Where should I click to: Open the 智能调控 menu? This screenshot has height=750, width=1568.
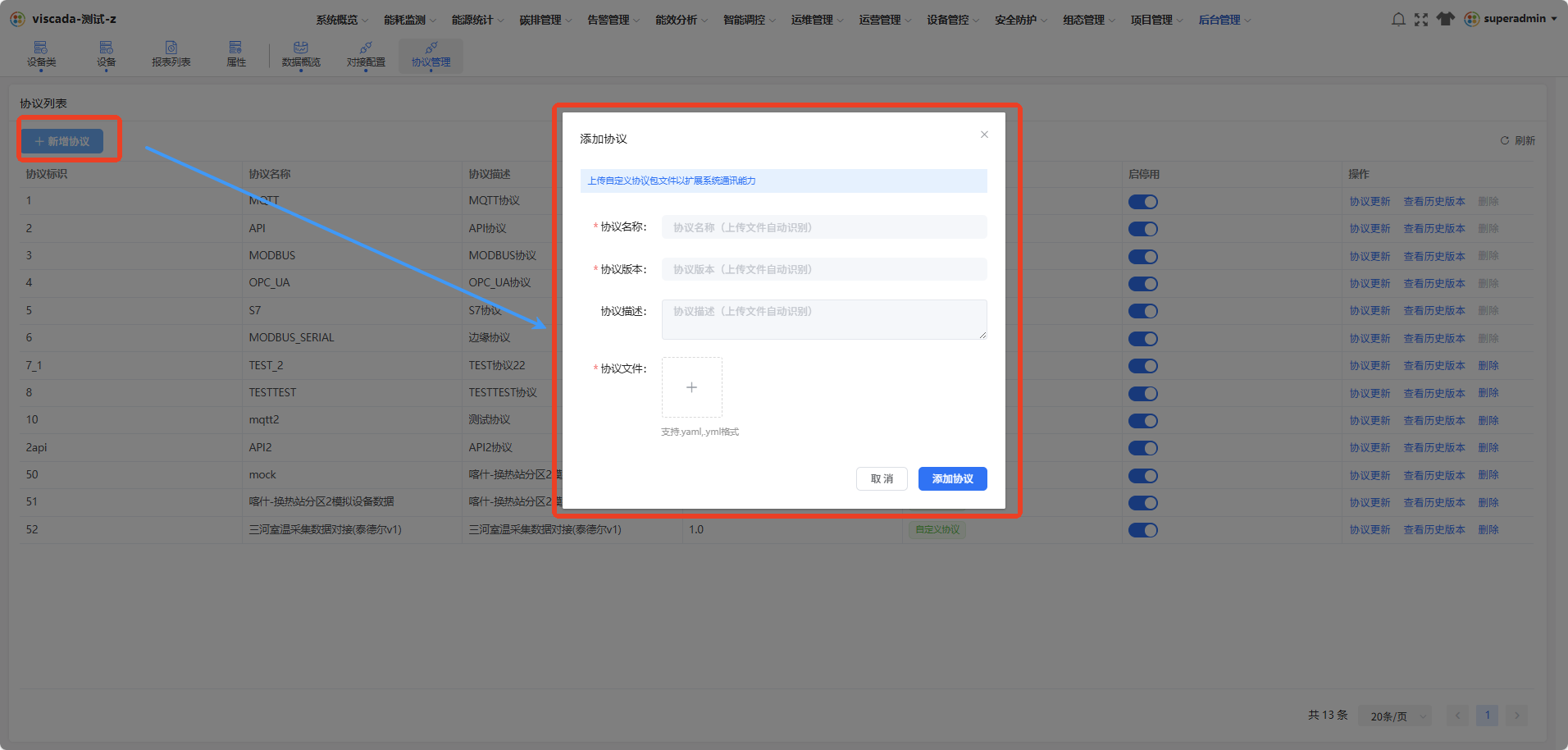[750, 20]
